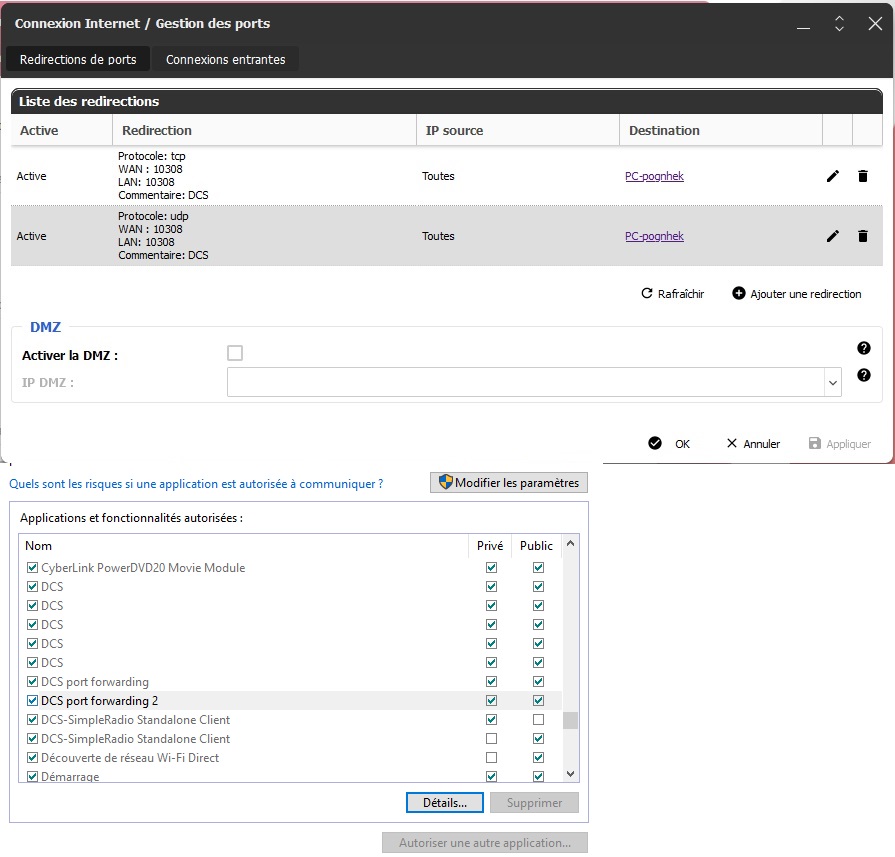Delete the tcp 10308 redirection
The height and width of the screenshot is (857, 895).
click(863, 176)
